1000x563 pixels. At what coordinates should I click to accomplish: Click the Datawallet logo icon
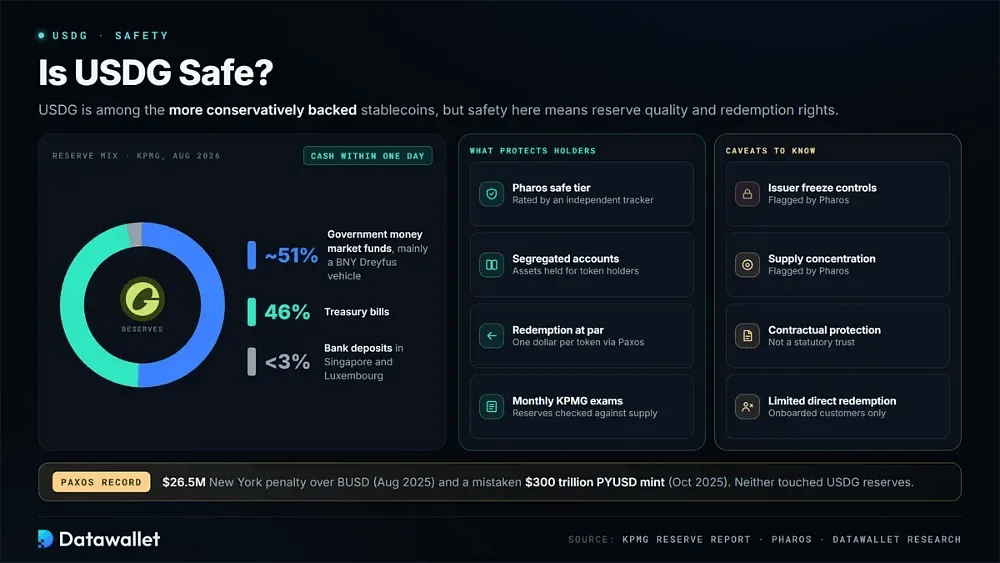45,539
